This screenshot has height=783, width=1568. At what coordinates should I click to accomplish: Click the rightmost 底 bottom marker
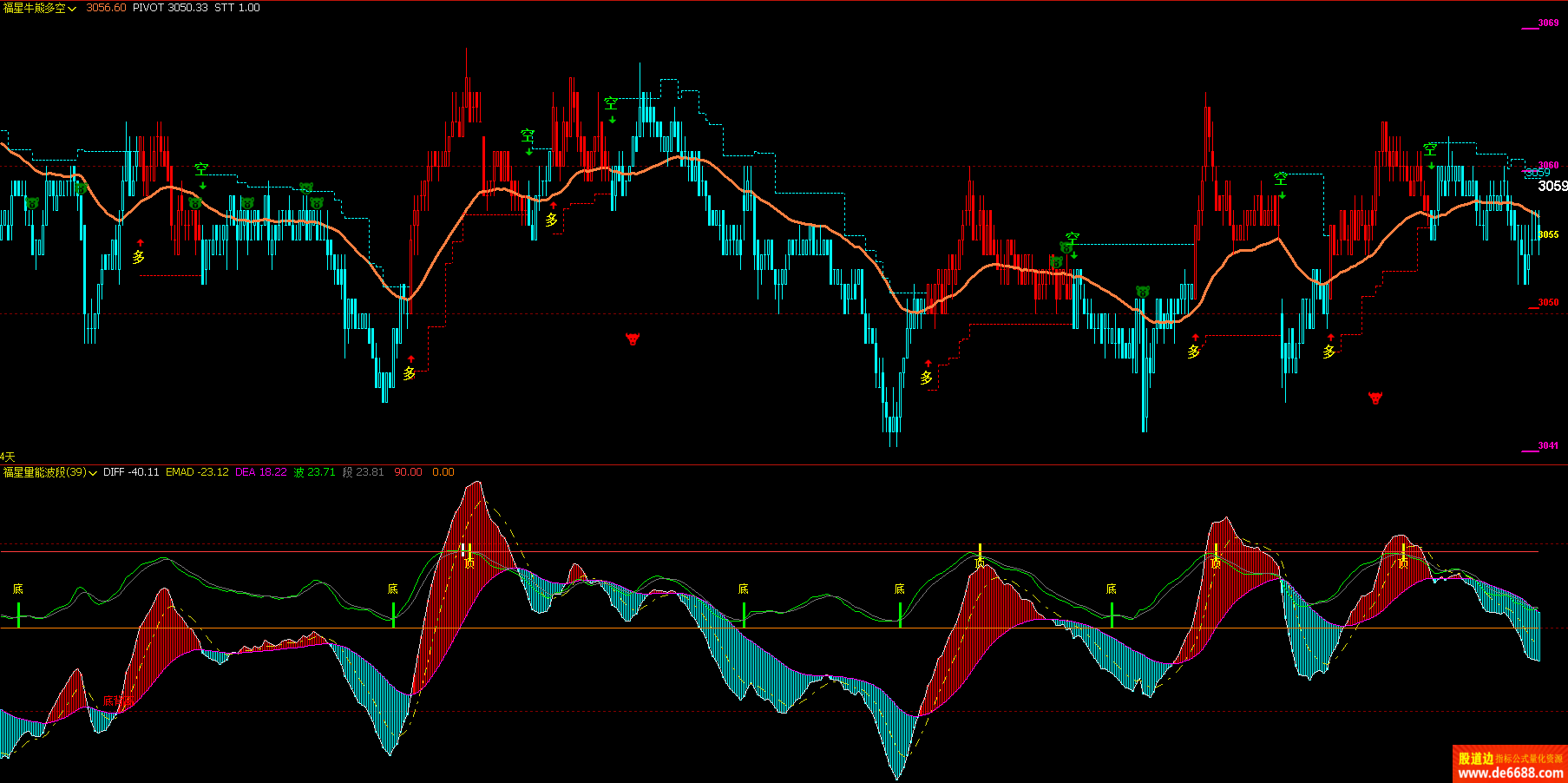pyautogui.click(x=1112, y=589)
